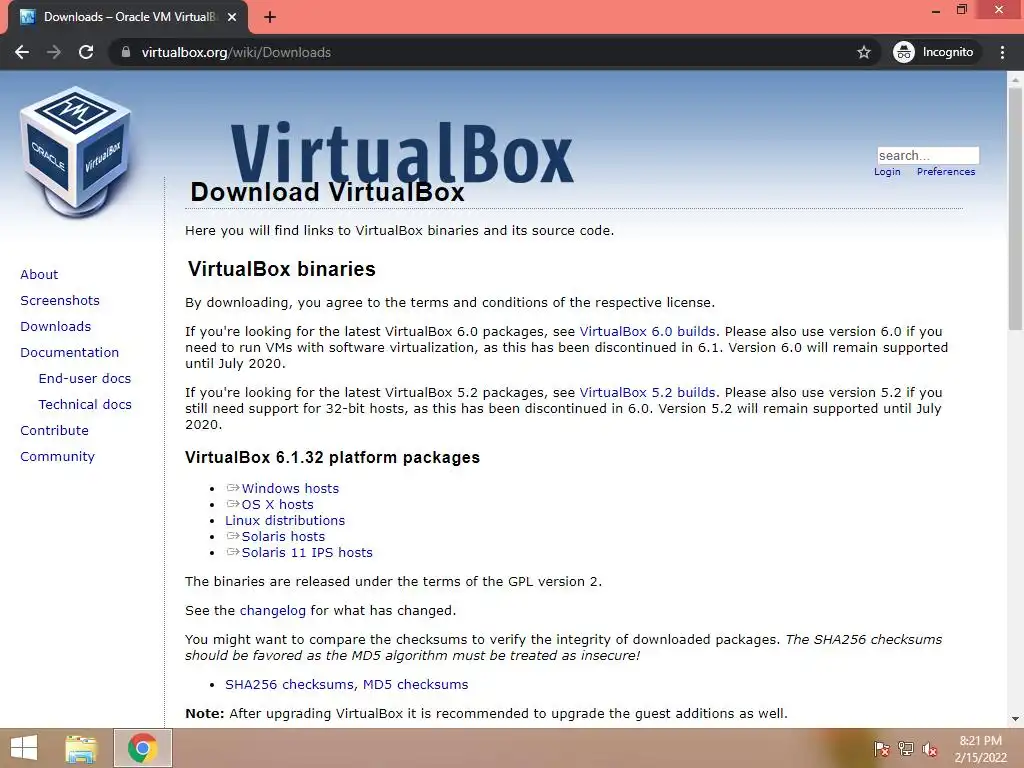Open the Incognito profile indicator
1024x768 pixels.
pos(934,52)
